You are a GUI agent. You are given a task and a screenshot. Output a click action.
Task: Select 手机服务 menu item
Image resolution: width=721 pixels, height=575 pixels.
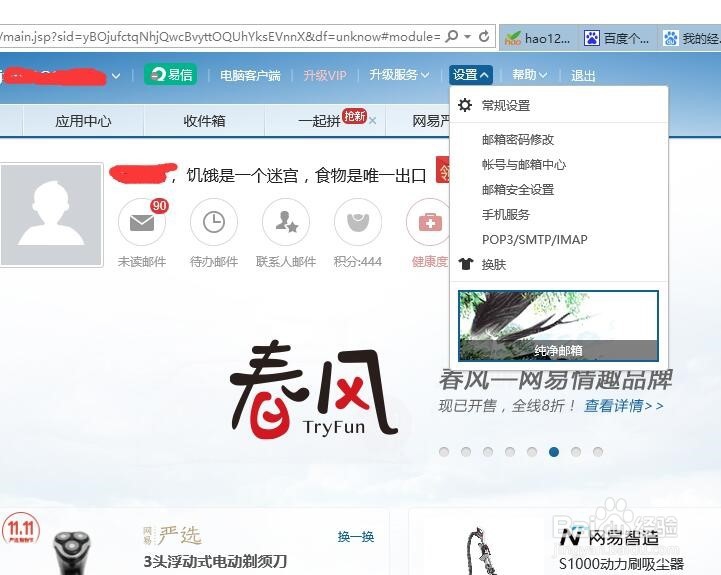coord(506,214)
